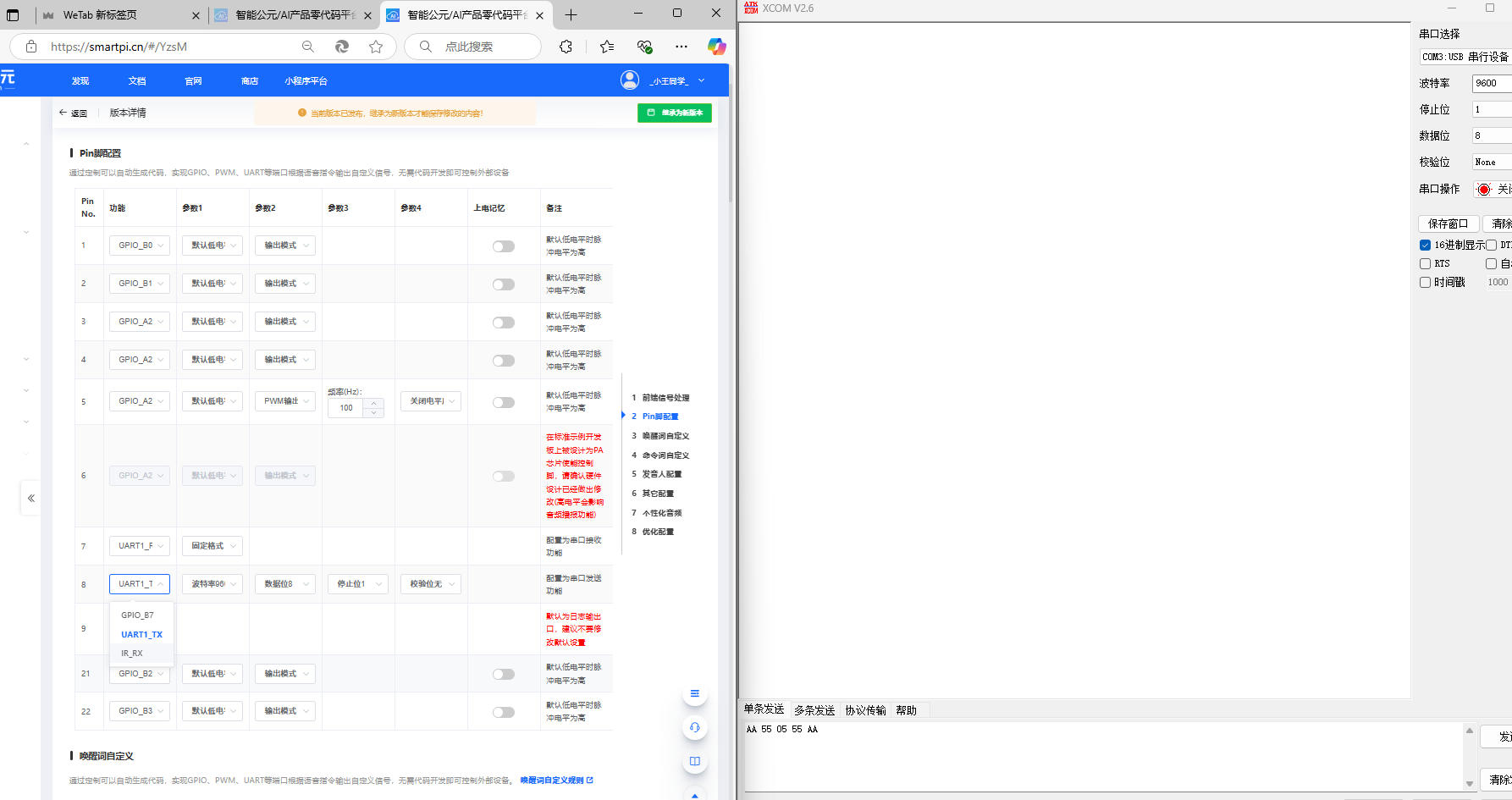Click the floating menu list icon
Viewport: 1512px width, 800px height.
(694, 694)
